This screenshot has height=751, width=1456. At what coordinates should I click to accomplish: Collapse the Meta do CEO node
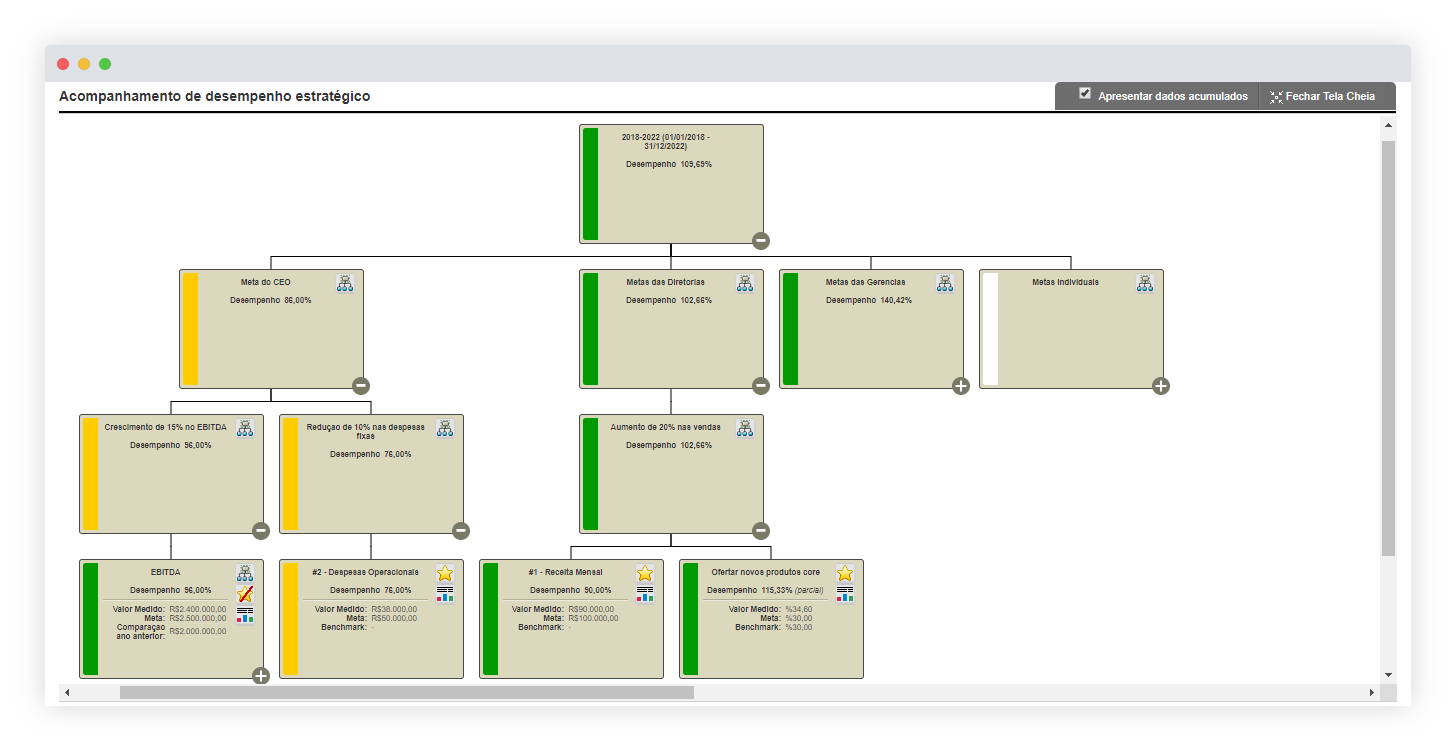[x=361, y=386]
